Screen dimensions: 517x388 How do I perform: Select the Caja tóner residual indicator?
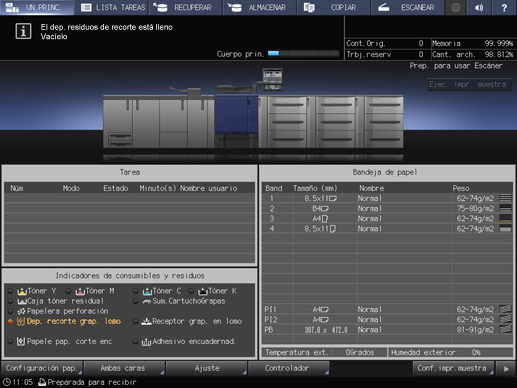click(10, 301)
